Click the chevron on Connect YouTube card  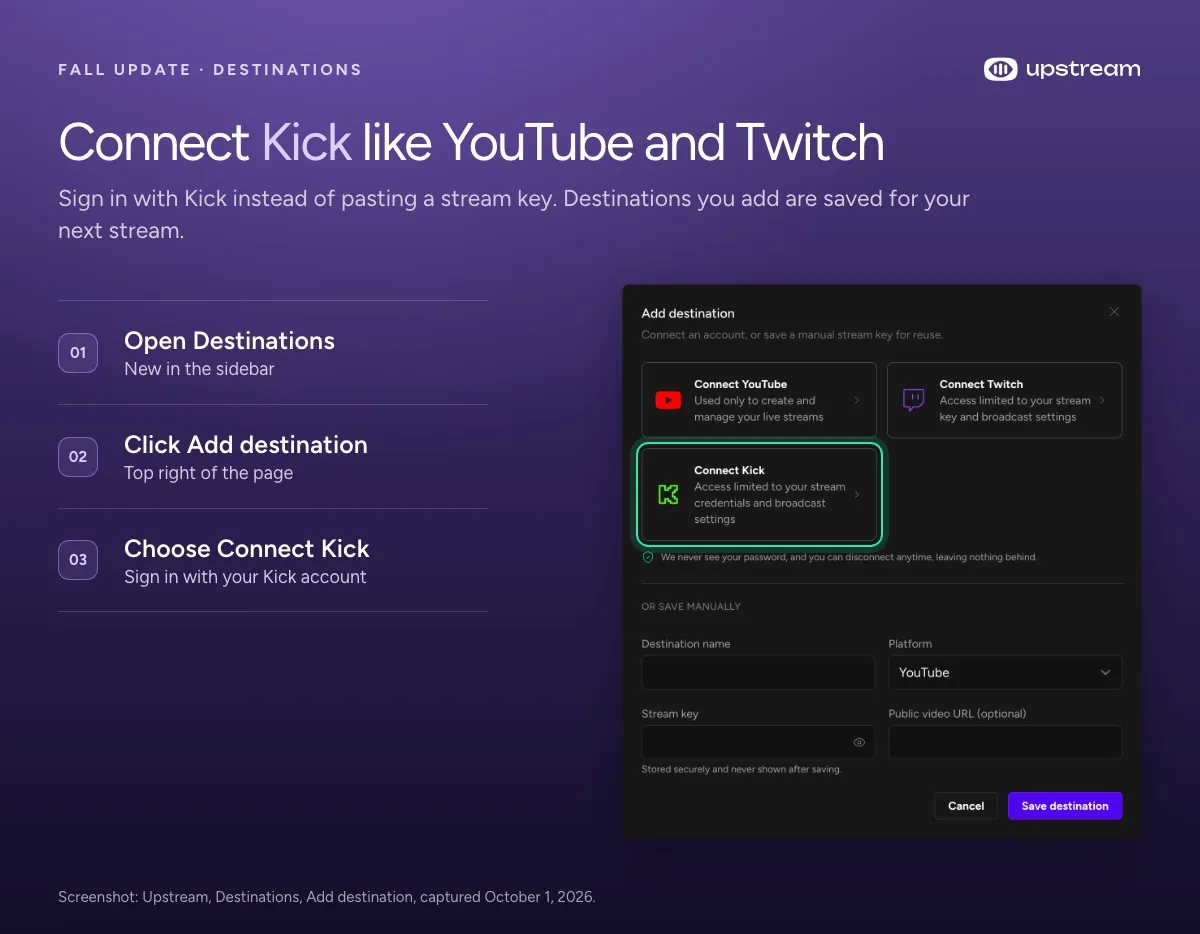(857, 400)
